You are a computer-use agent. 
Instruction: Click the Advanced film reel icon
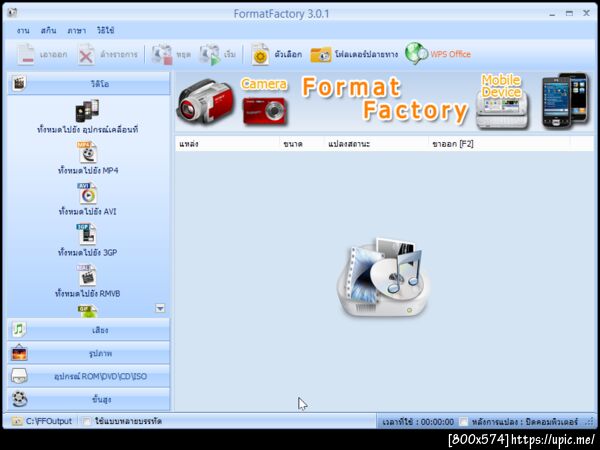pos(19,399)
